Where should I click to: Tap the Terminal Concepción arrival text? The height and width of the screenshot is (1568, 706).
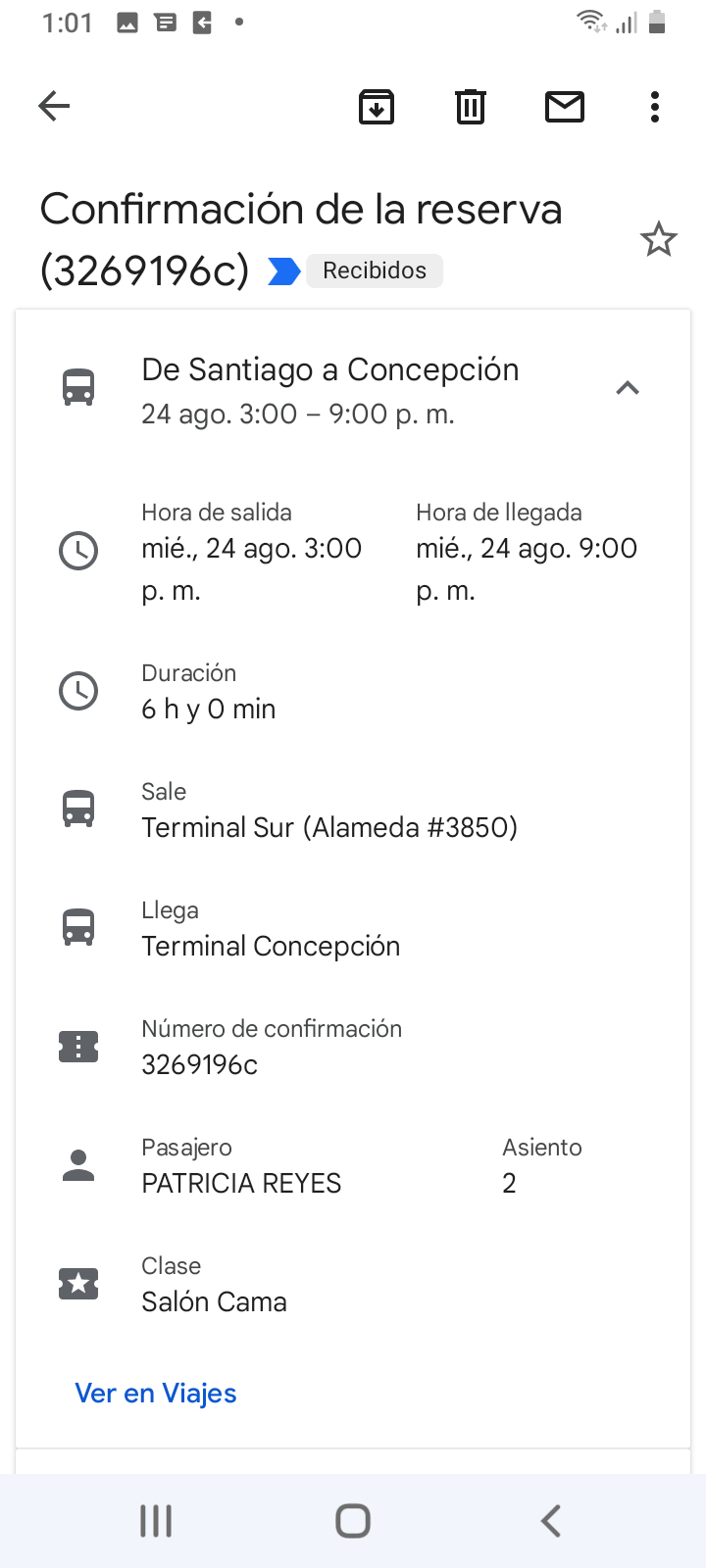pos(271,947)
